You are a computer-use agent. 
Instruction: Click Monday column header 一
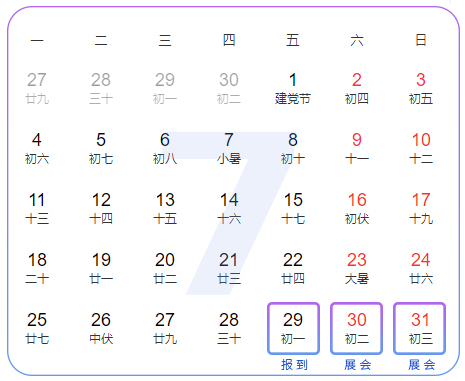37,40
